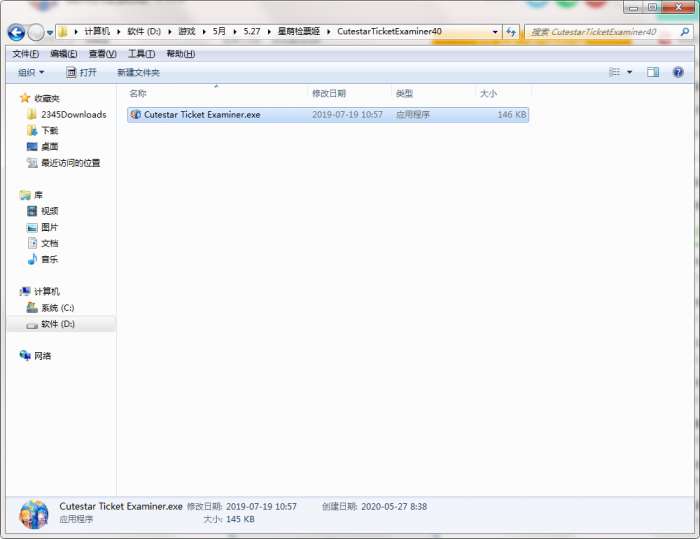Open 视频 library

50,211
